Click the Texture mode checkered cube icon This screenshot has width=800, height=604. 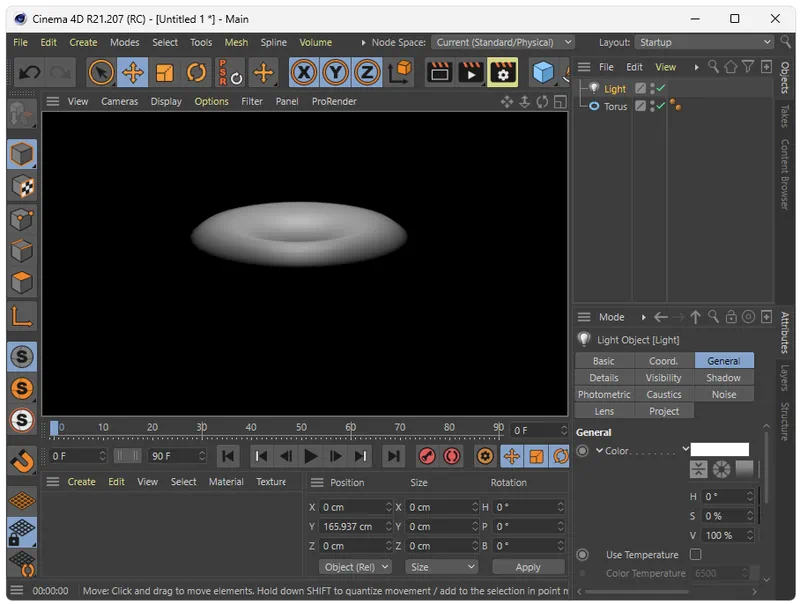21,187
